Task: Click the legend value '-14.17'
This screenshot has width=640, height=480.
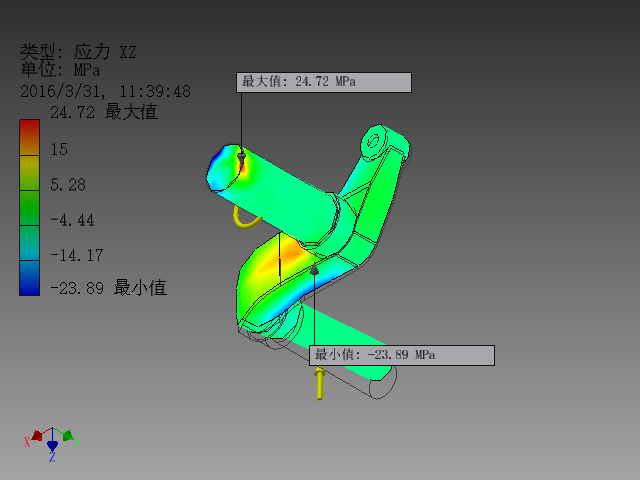Action: coord(77,256)
